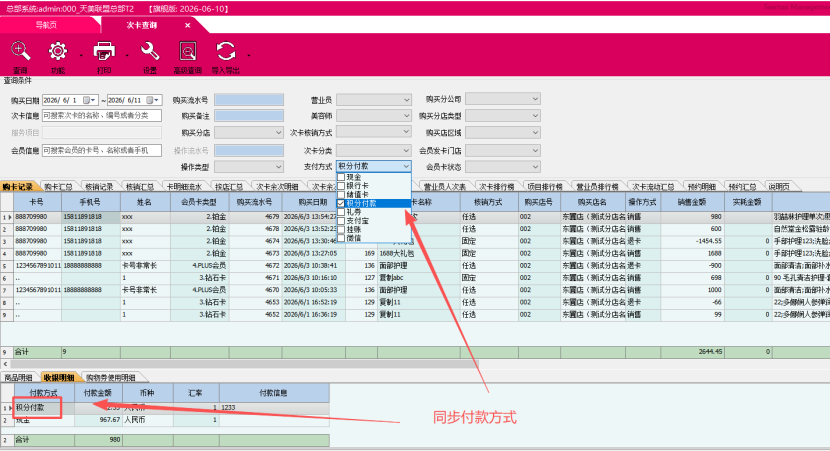830x451 pixels.
Task: Switch to the 营业员排行榜 tab
Action: pos(597,187)
